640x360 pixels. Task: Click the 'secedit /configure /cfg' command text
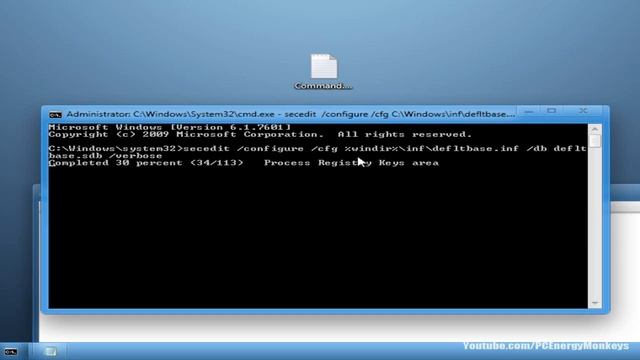260,149
